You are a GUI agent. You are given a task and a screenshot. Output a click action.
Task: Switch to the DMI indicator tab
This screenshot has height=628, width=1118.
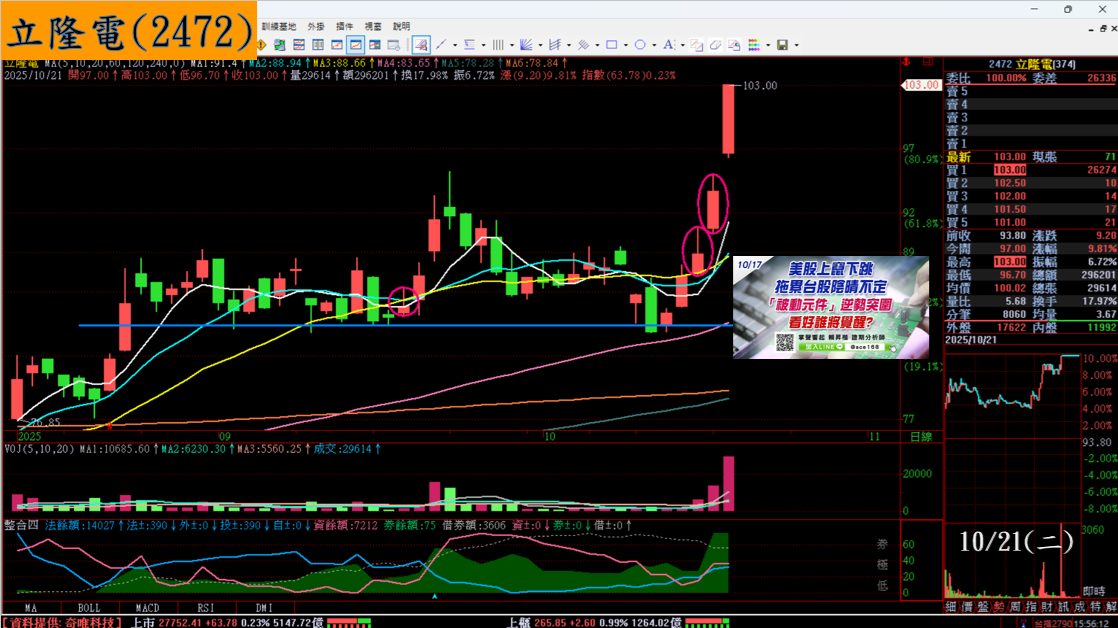(265, 608)
